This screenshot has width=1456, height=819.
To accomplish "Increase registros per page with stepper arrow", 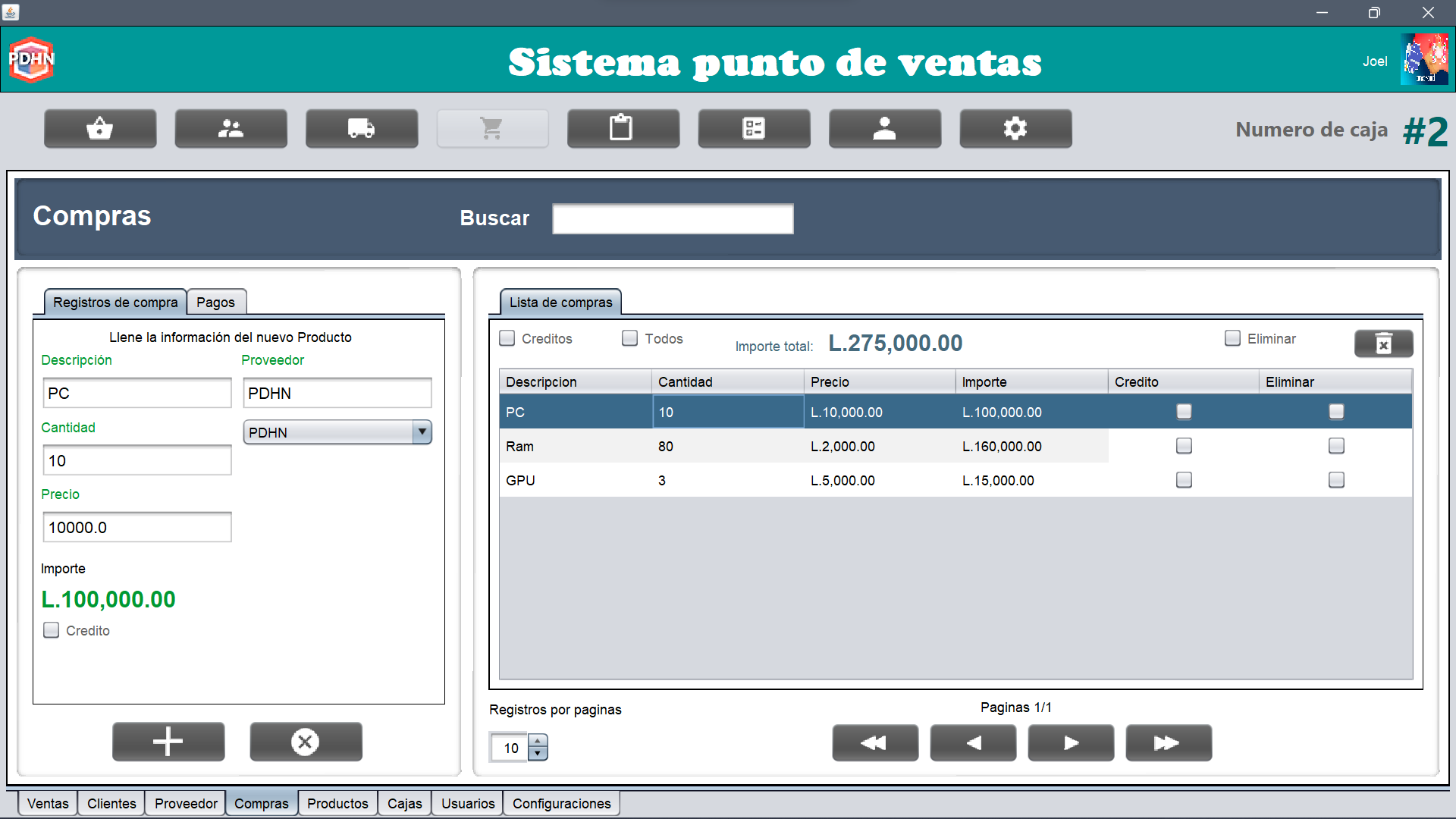I will (x=538, y=741).
